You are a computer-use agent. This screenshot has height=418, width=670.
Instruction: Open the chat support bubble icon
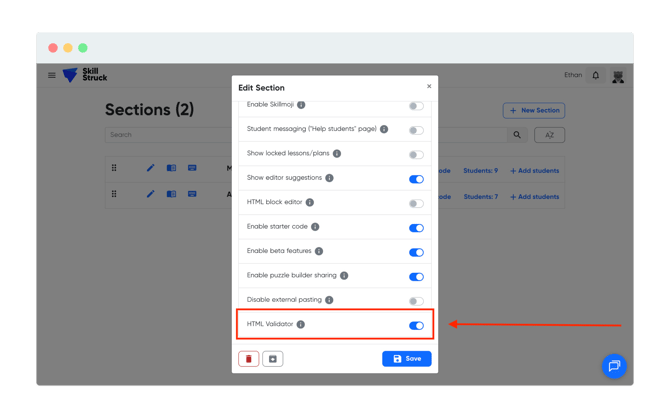pos(614,366)
